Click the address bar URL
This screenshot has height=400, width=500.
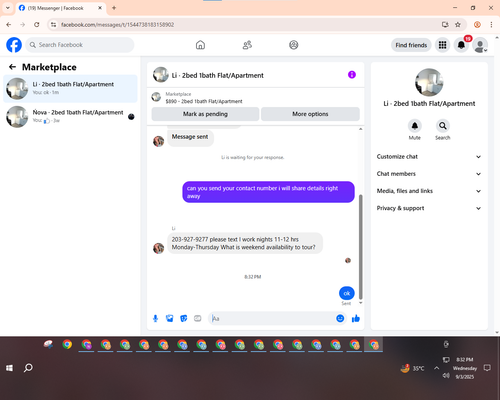[x=117, y=25]
